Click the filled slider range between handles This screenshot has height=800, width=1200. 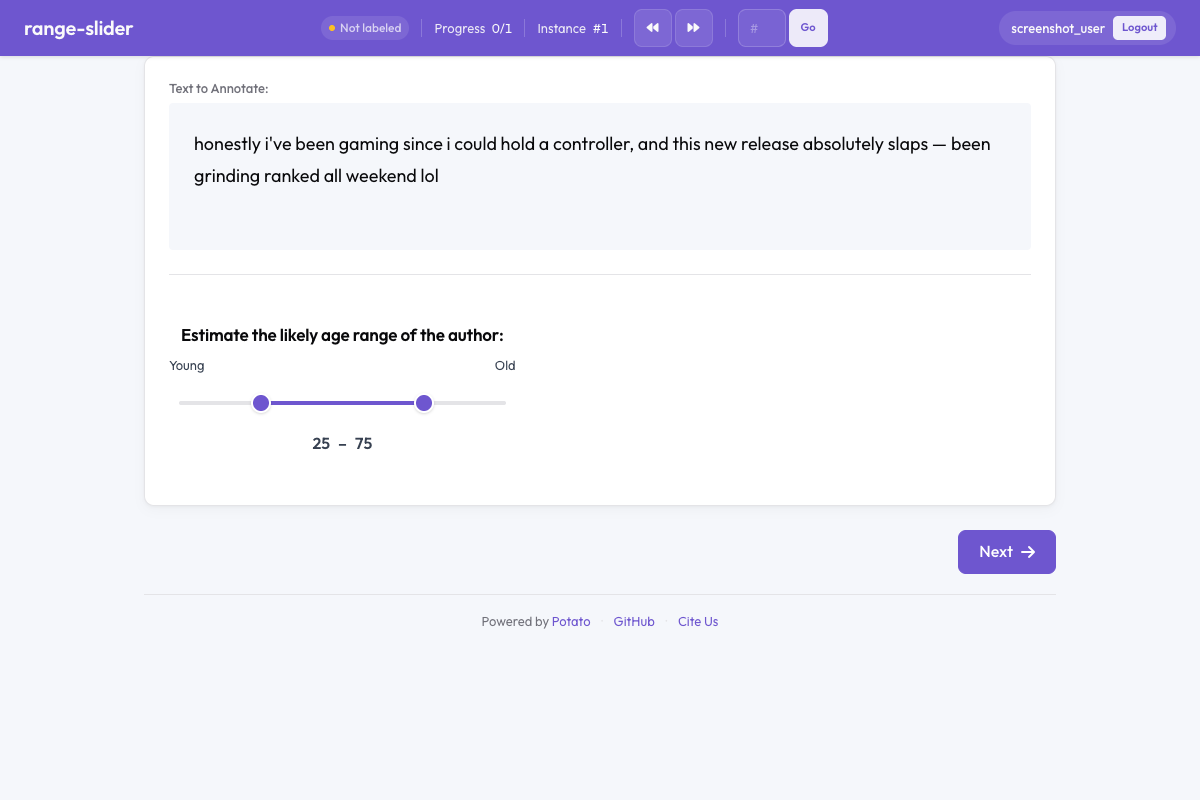pyautogui.click(x=342, y=403)
